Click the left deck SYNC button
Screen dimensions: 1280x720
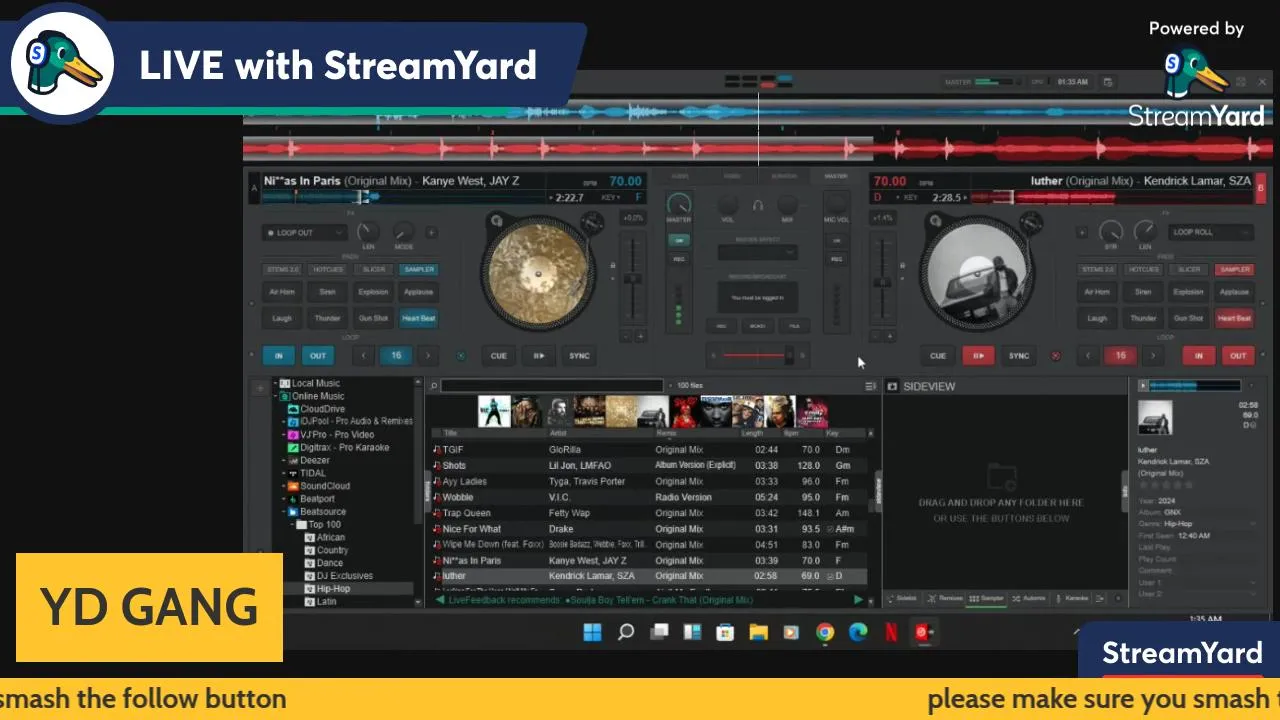click(x=579, y=356)
